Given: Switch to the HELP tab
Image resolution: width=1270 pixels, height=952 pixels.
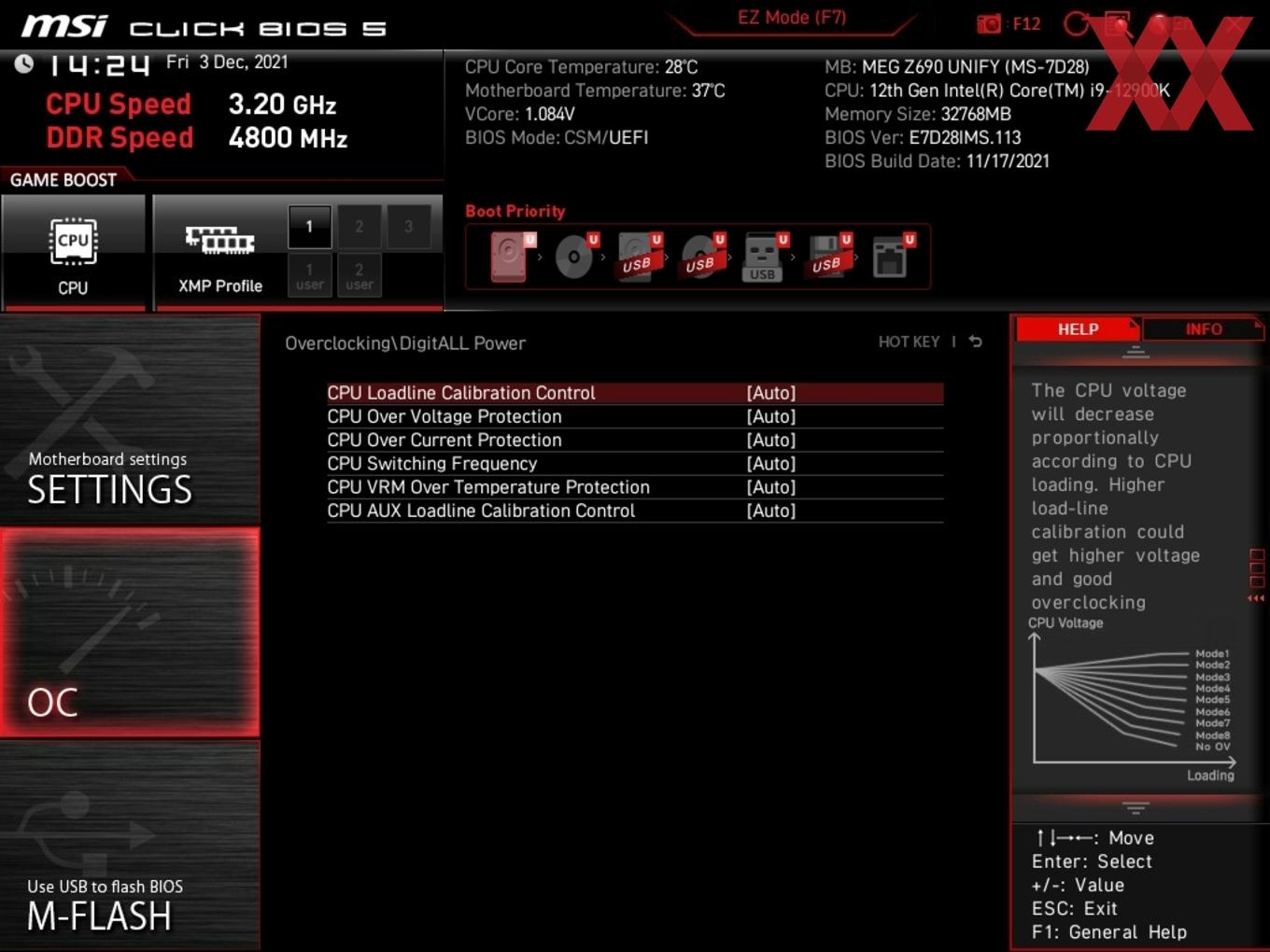Looking at the screenshot, I should 1078,329.
